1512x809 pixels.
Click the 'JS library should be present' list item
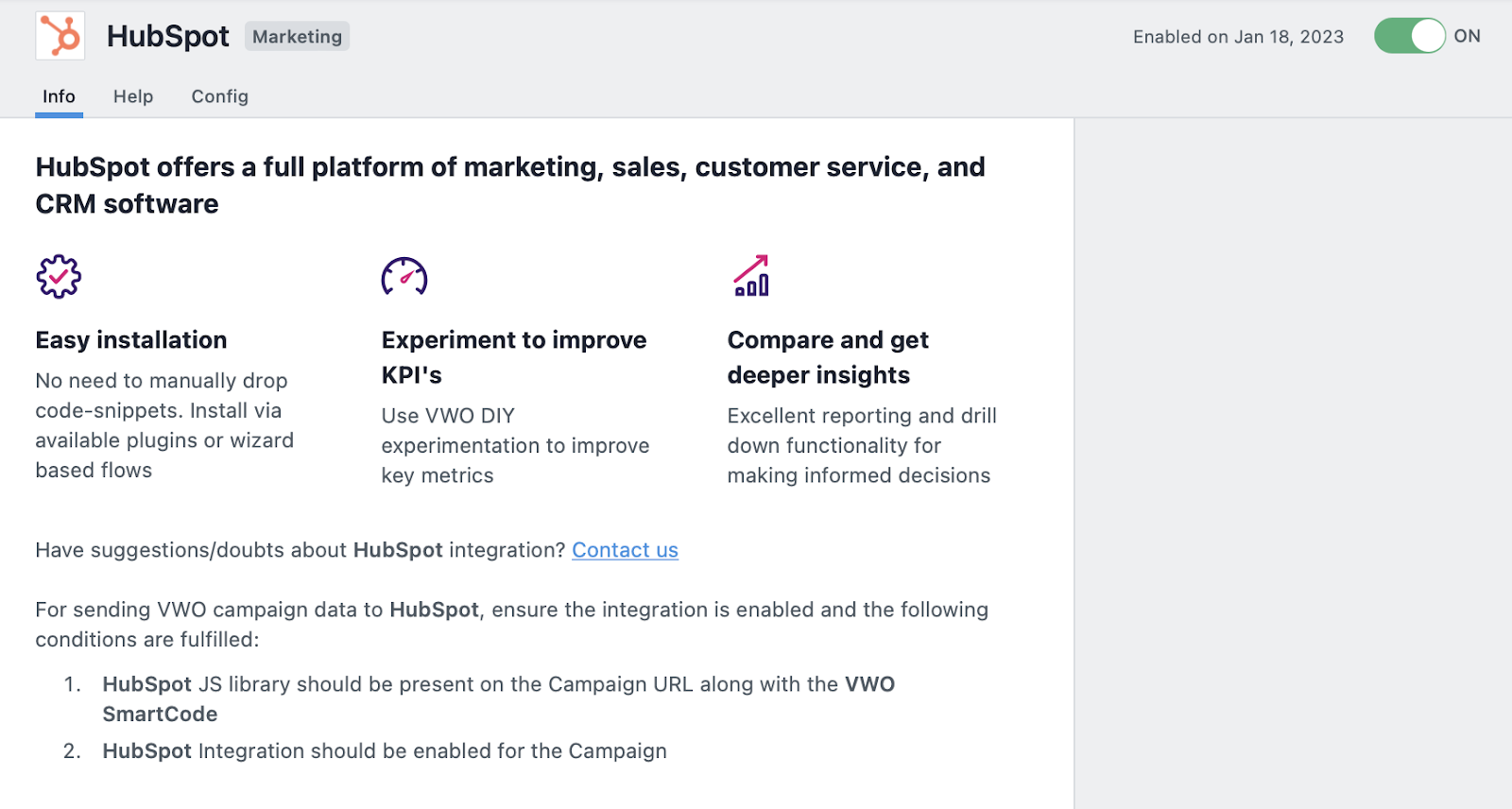click(499, 699)
